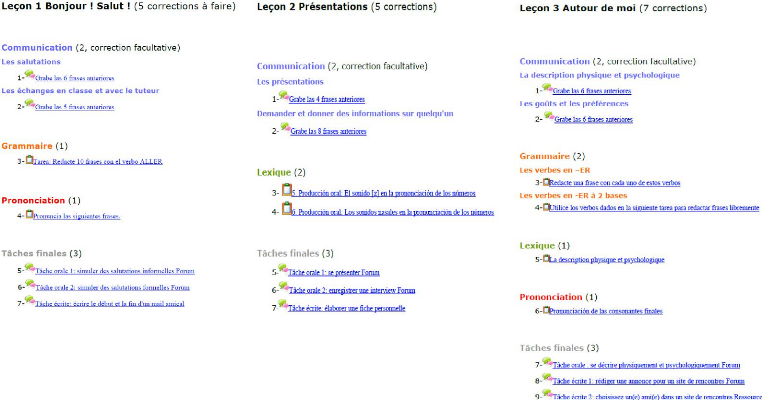Open Tarea: Redacte 10 frases con el verbo ALLER
Image resolution: width=762 pixels, height=400 pixels.
98,161
